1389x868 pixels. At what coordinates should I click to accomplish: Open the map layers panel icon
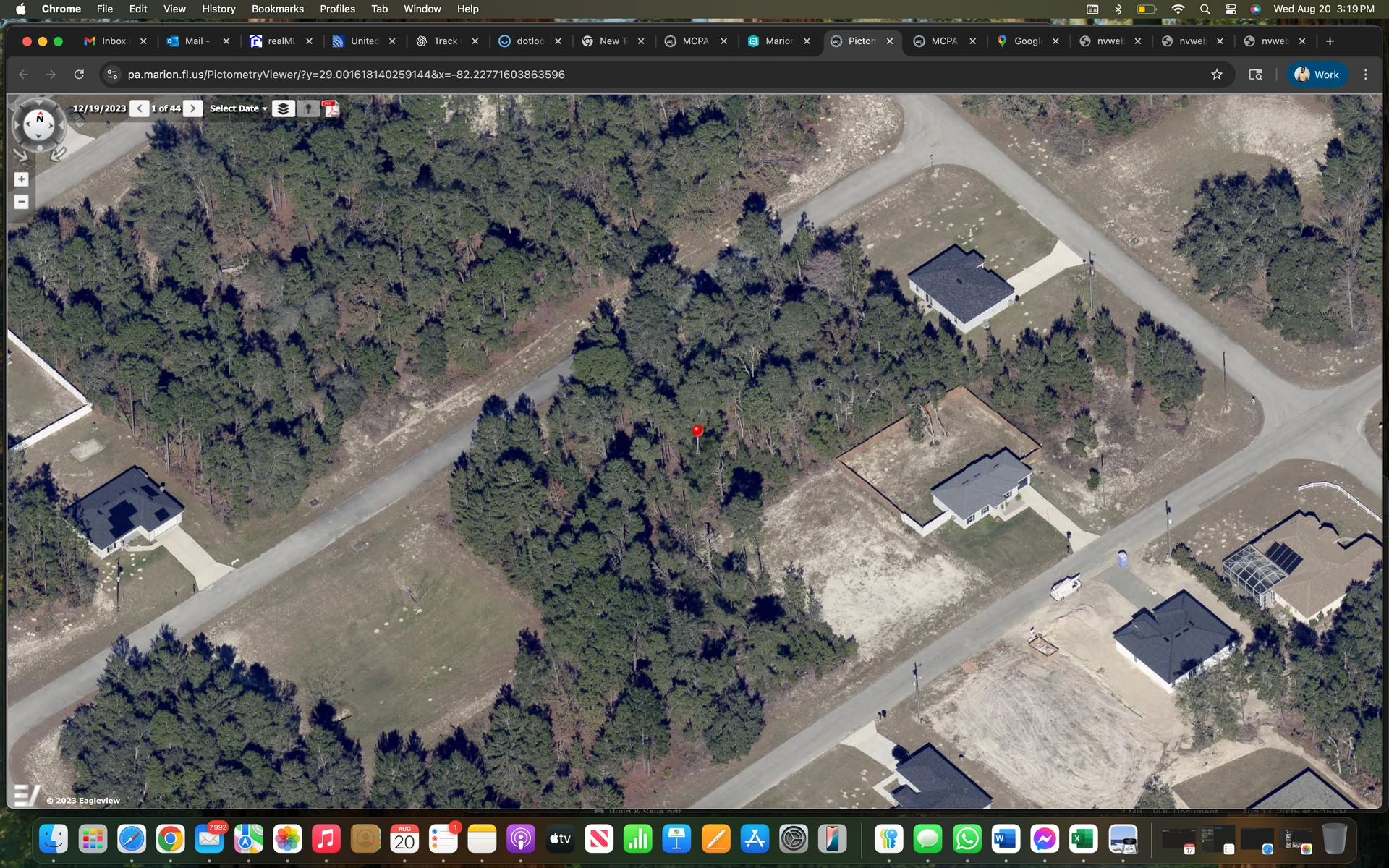tap(283, 108)
